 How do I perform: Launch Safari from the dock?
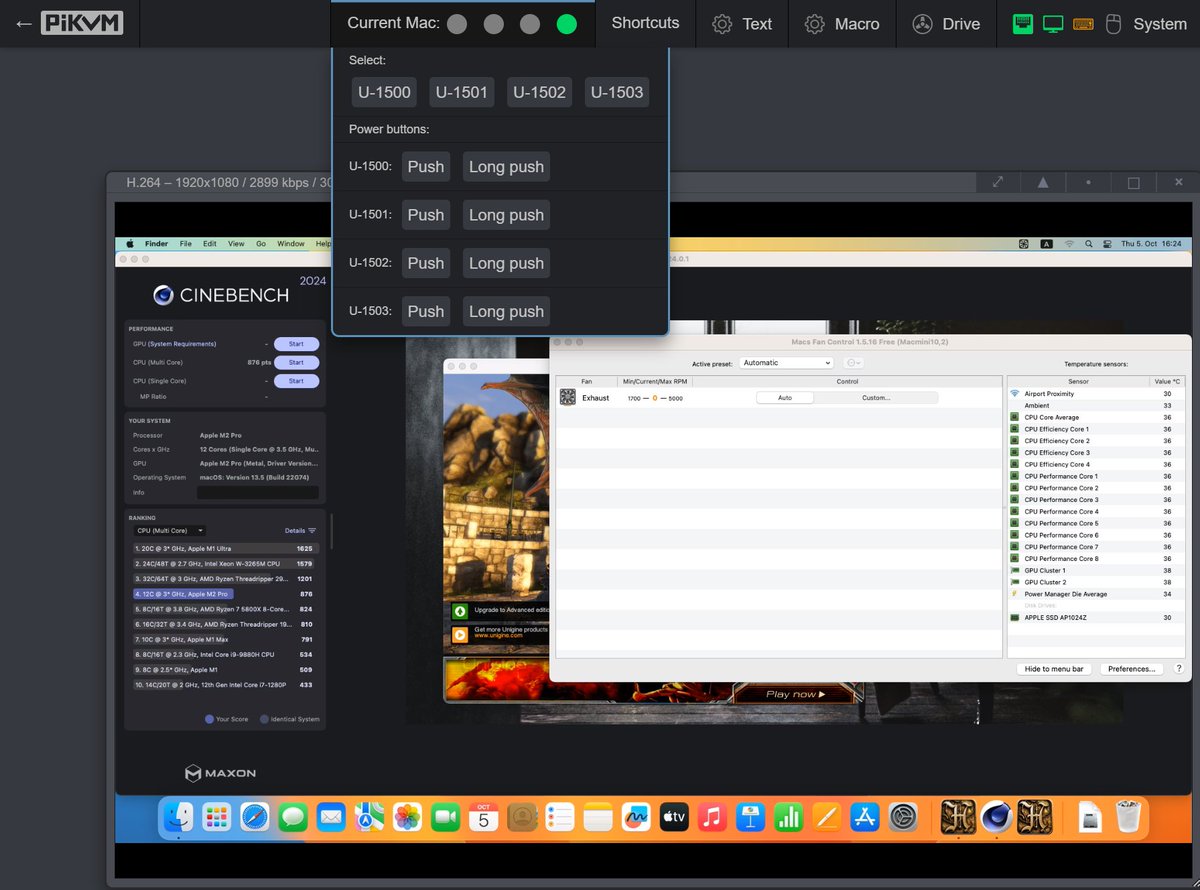[x=255, y=817]
